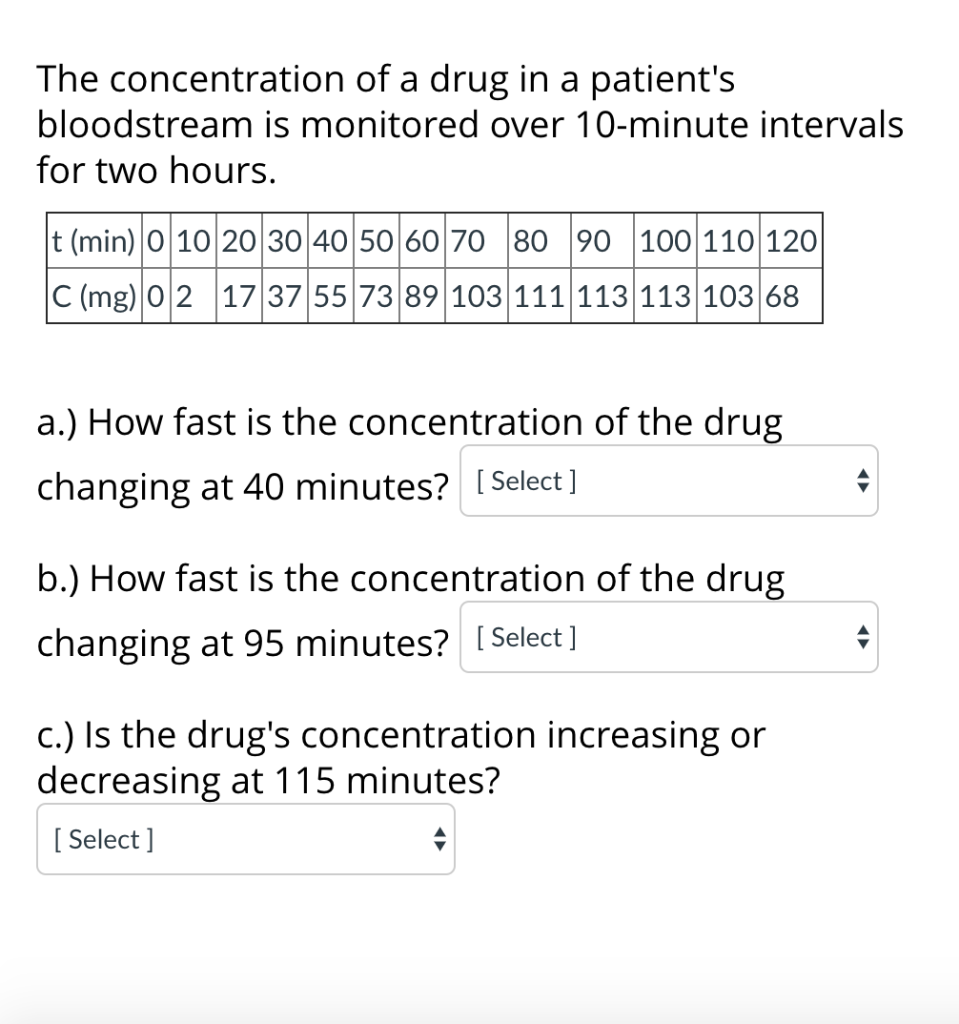Open the answer dropdown for part a

pyautogui.click(x=668, y=481)
